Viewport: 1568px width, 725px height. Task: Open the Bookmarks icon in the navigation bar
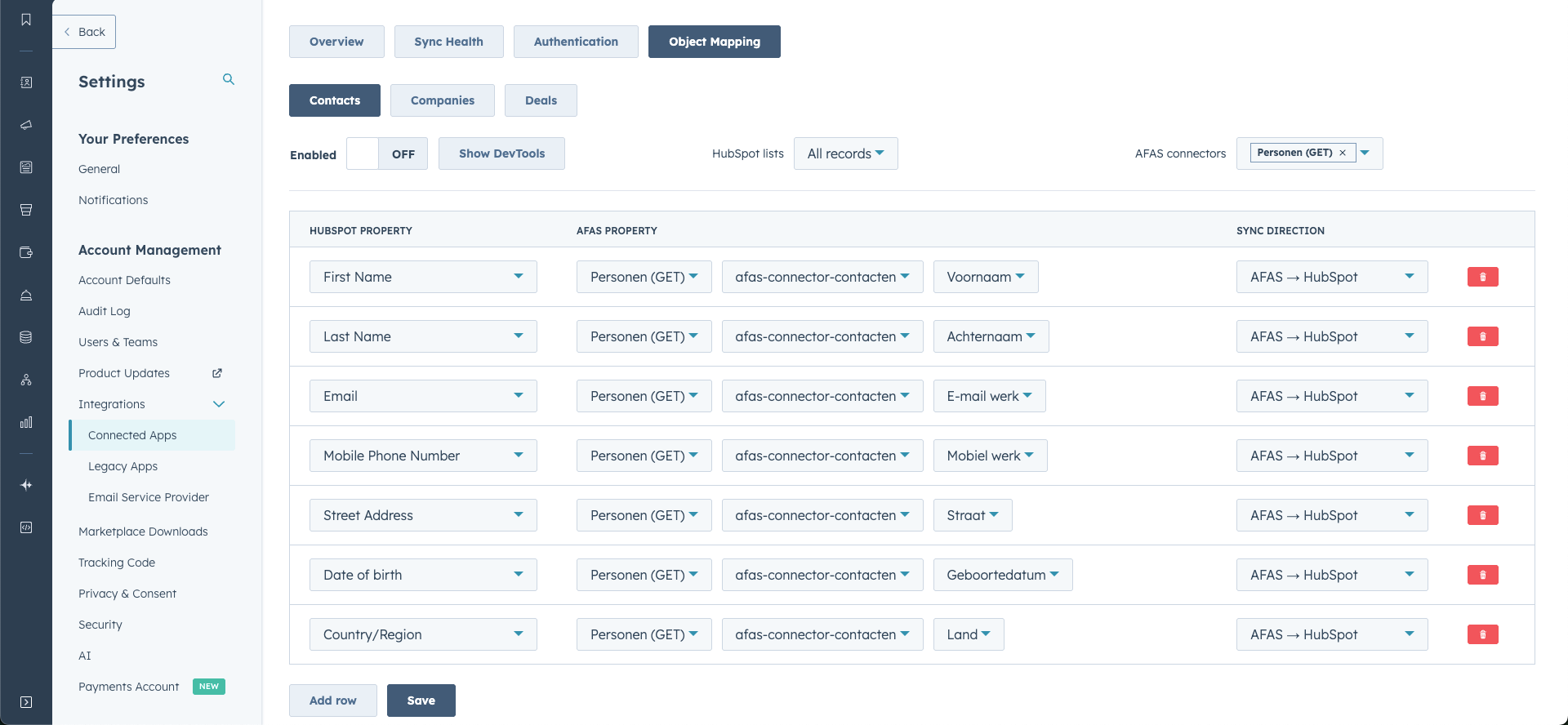26,20
